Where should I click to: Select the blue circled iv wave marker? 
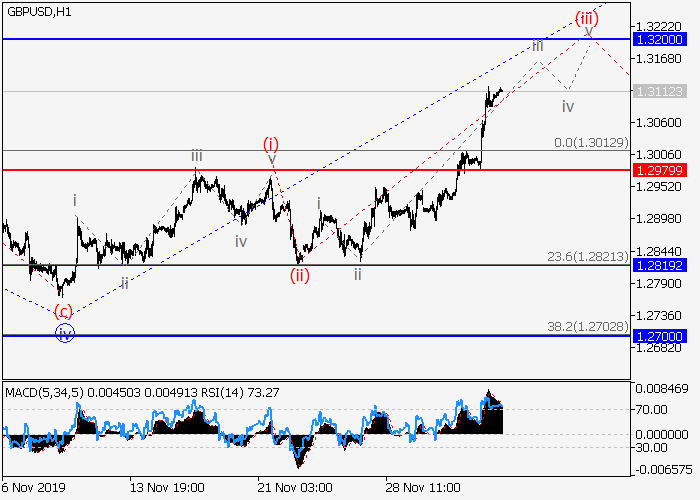pos(64,332)
